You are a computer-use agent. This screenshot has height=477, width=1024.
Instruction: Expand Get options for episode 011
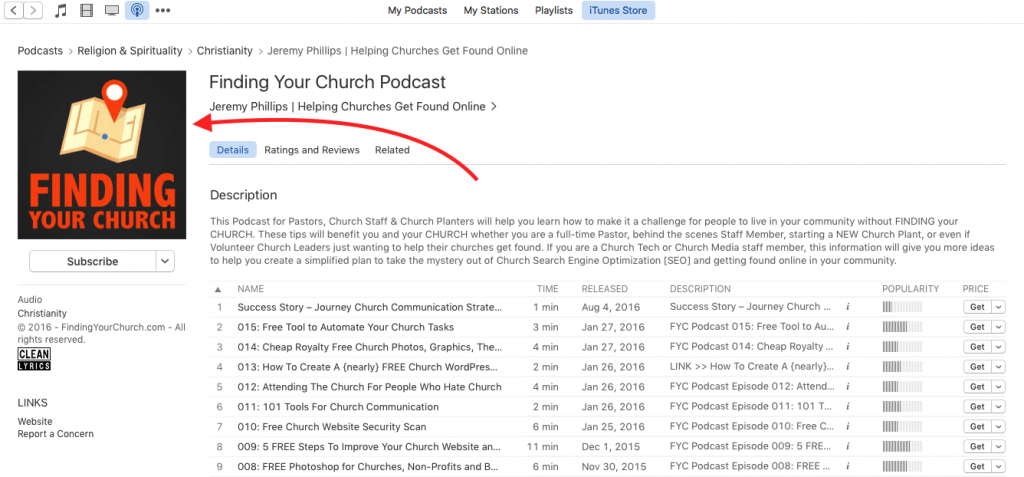tap(999, 406)
